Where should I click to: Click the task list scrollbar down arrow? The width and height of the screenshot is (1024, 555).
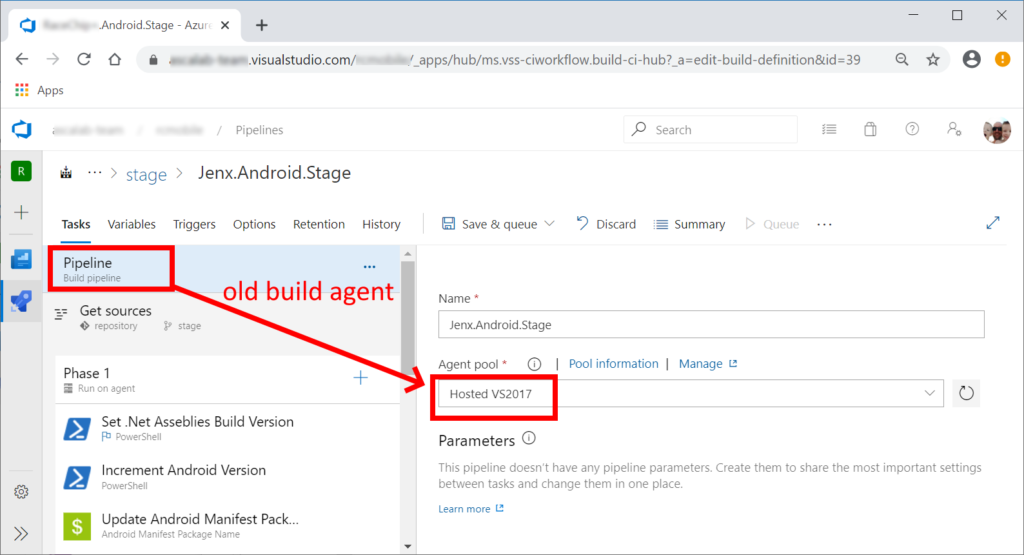click(x=408, y=547)
